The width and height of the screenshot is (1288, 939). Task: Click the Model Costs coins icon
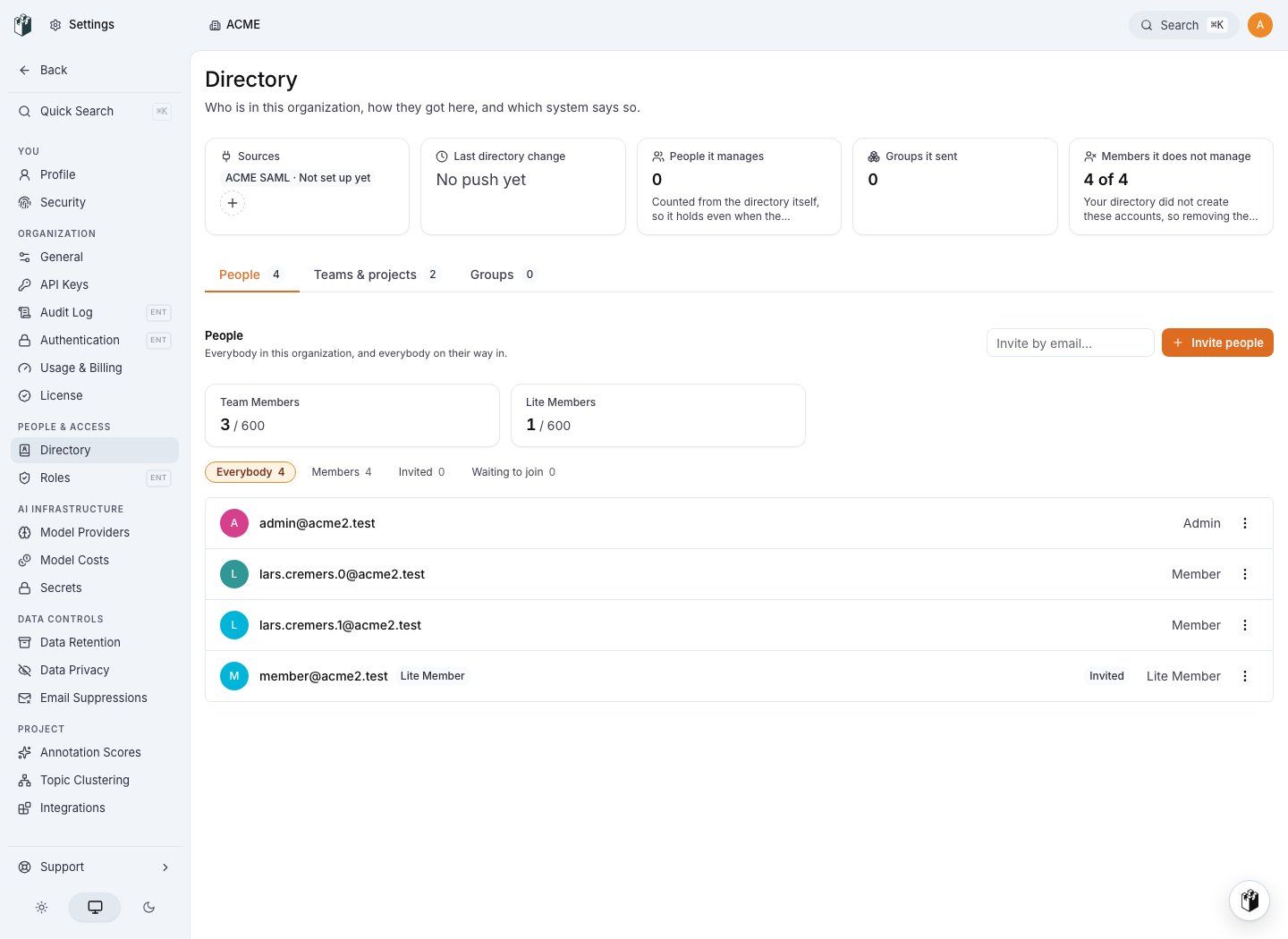[x=25, y=560]
